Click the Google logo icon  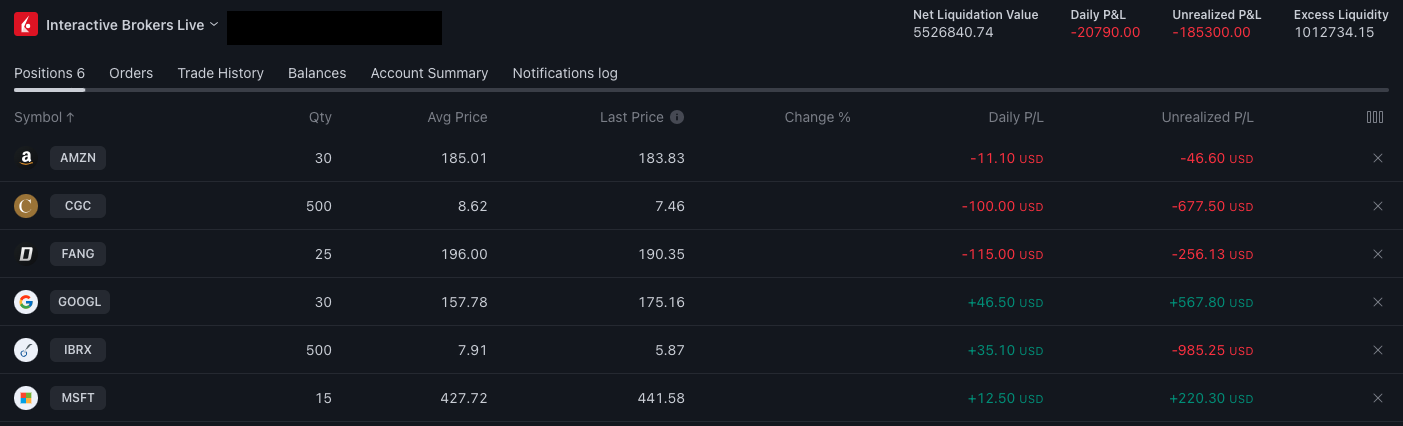pos(26,302)
